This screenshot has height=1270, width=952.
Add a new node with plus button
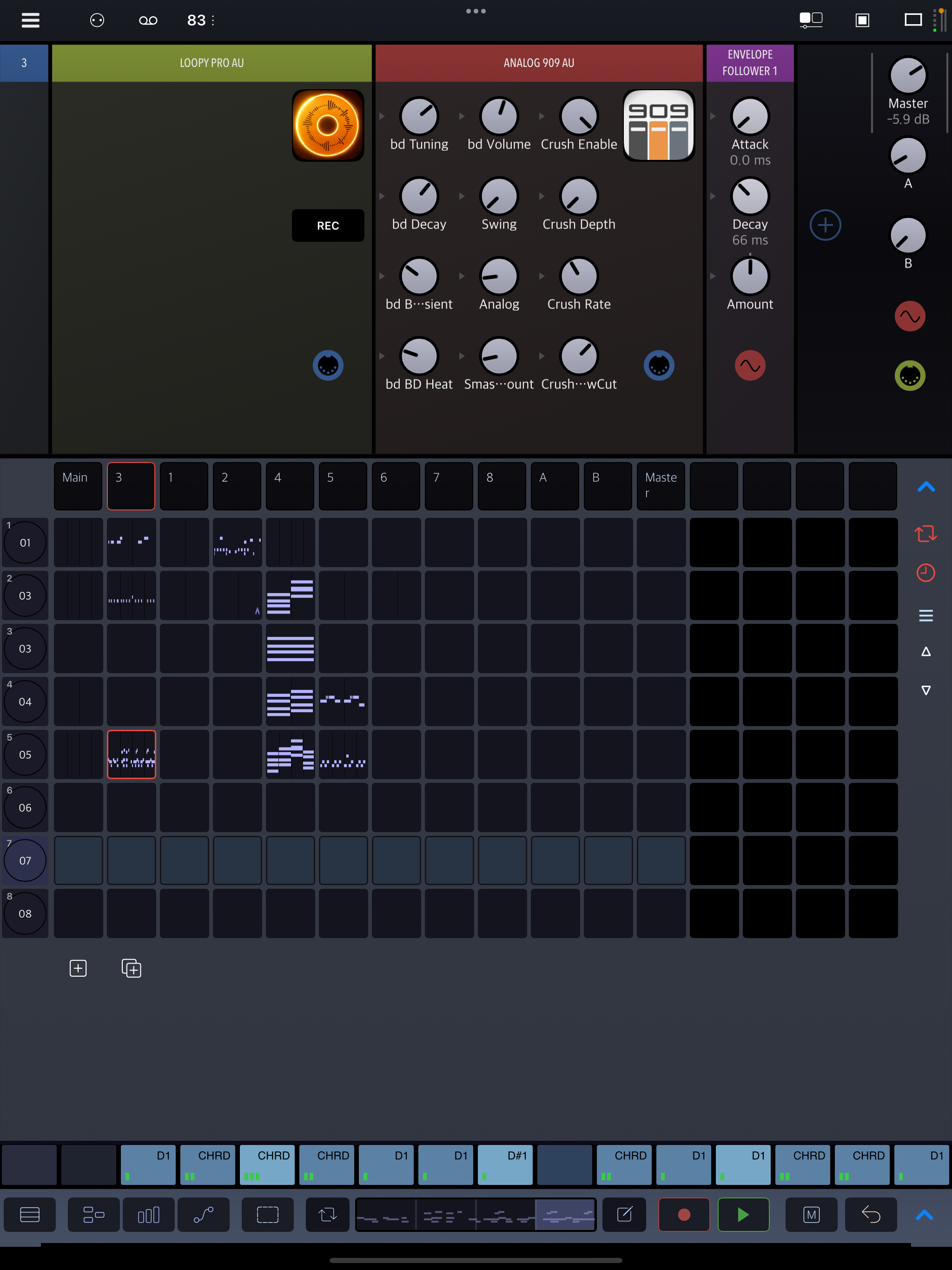[x=825, y=225]
